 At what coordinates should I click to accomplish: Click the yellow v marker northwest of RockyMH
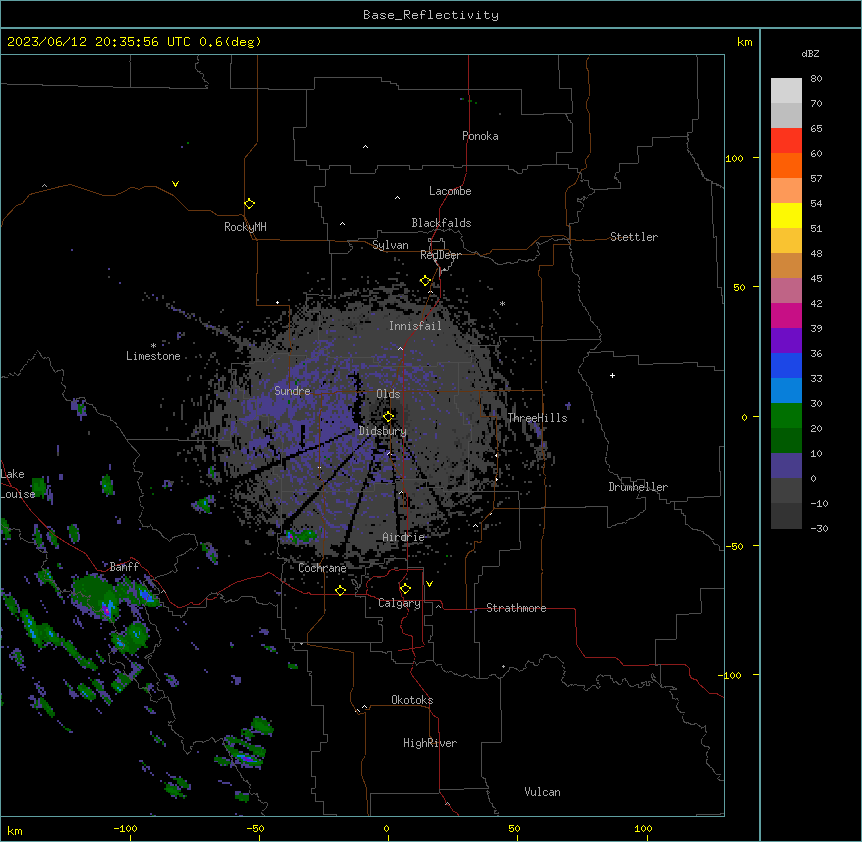click(175, 184)
